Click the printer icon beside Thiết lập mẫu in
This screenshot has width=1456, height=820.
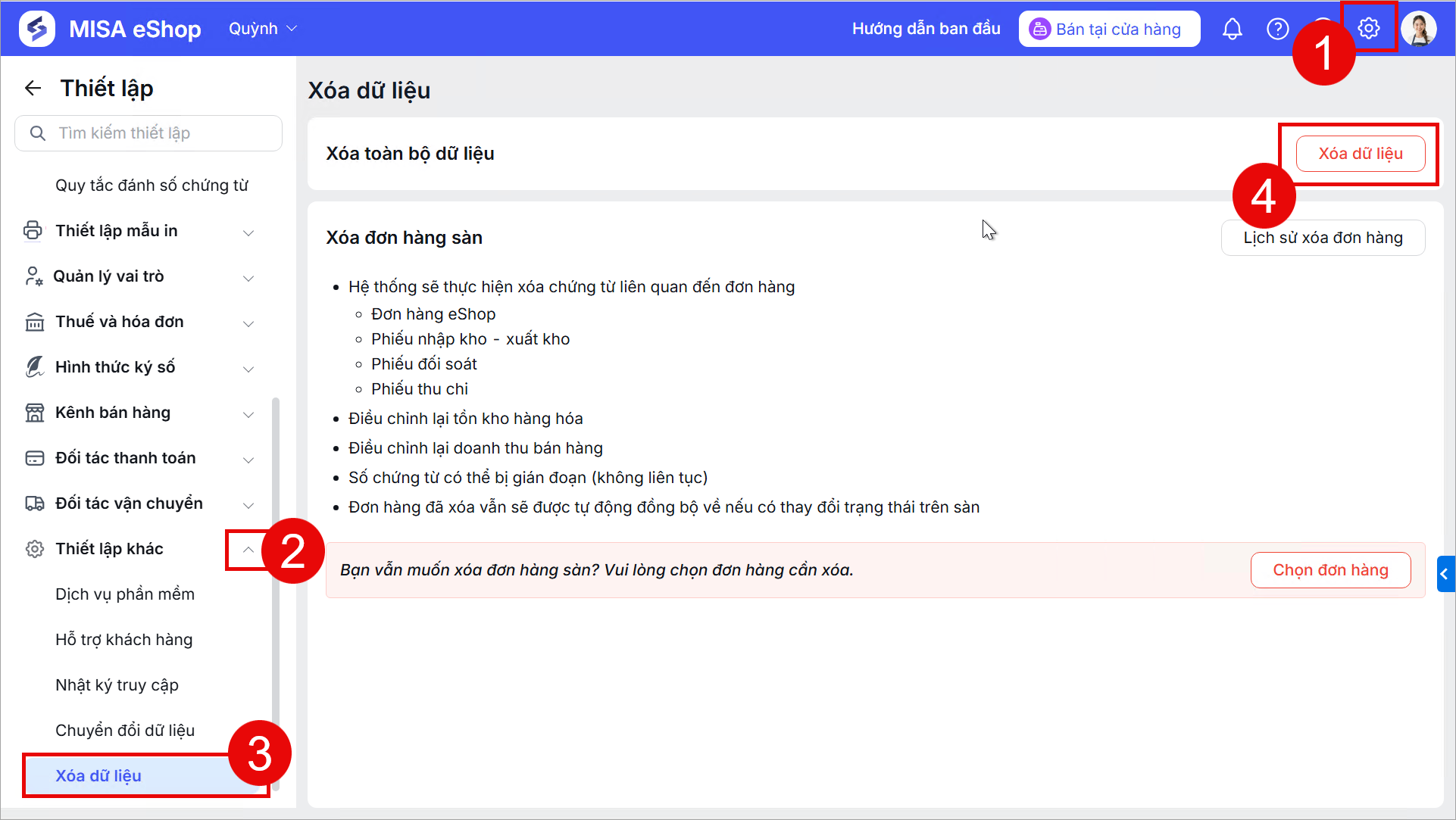[x=33, y=230]
